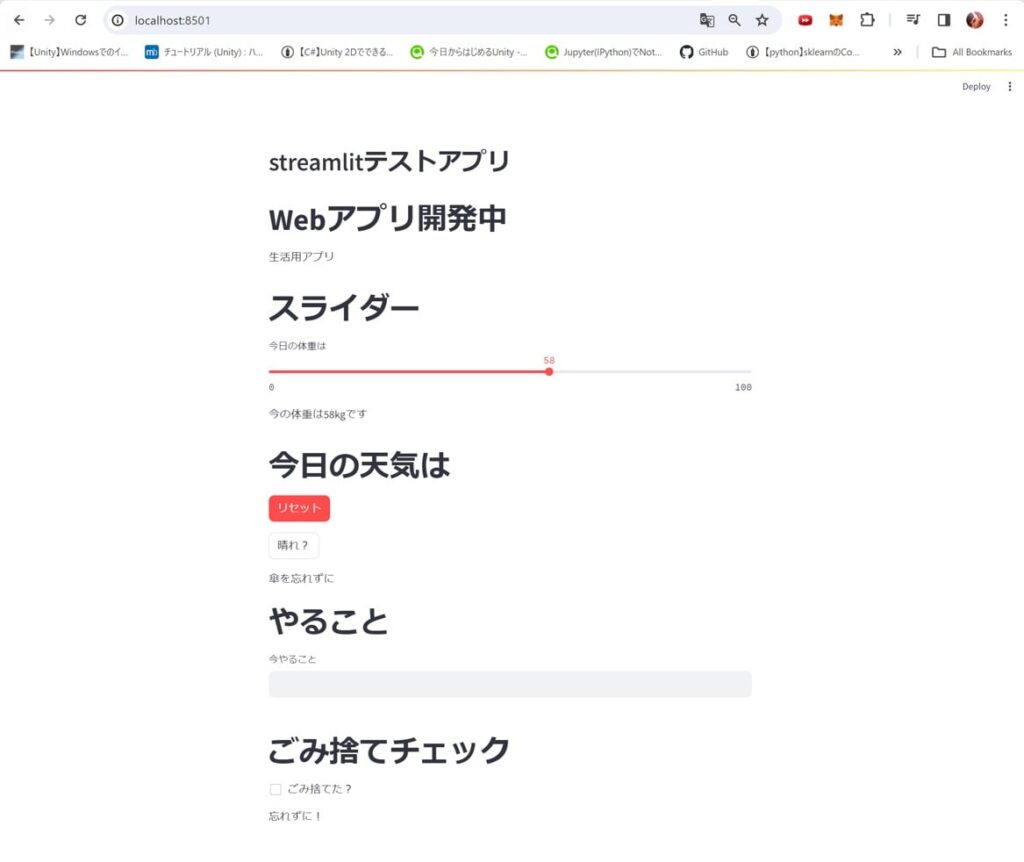Expand the hidden bookmarks overflow chevron
Viewport: 1024px width, 862px height.
pyautogui.click(x=897, y=52)
